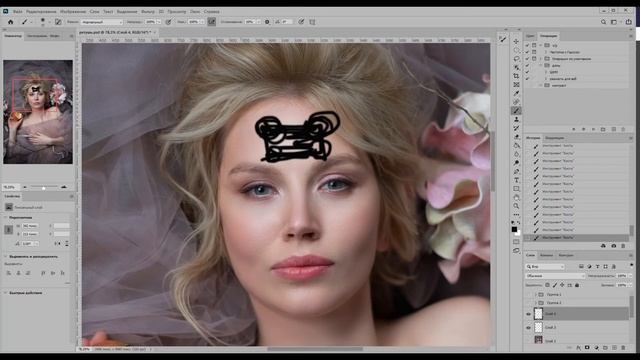Open the three-dots edit toolbar button
640x360 pixels.
516,215
